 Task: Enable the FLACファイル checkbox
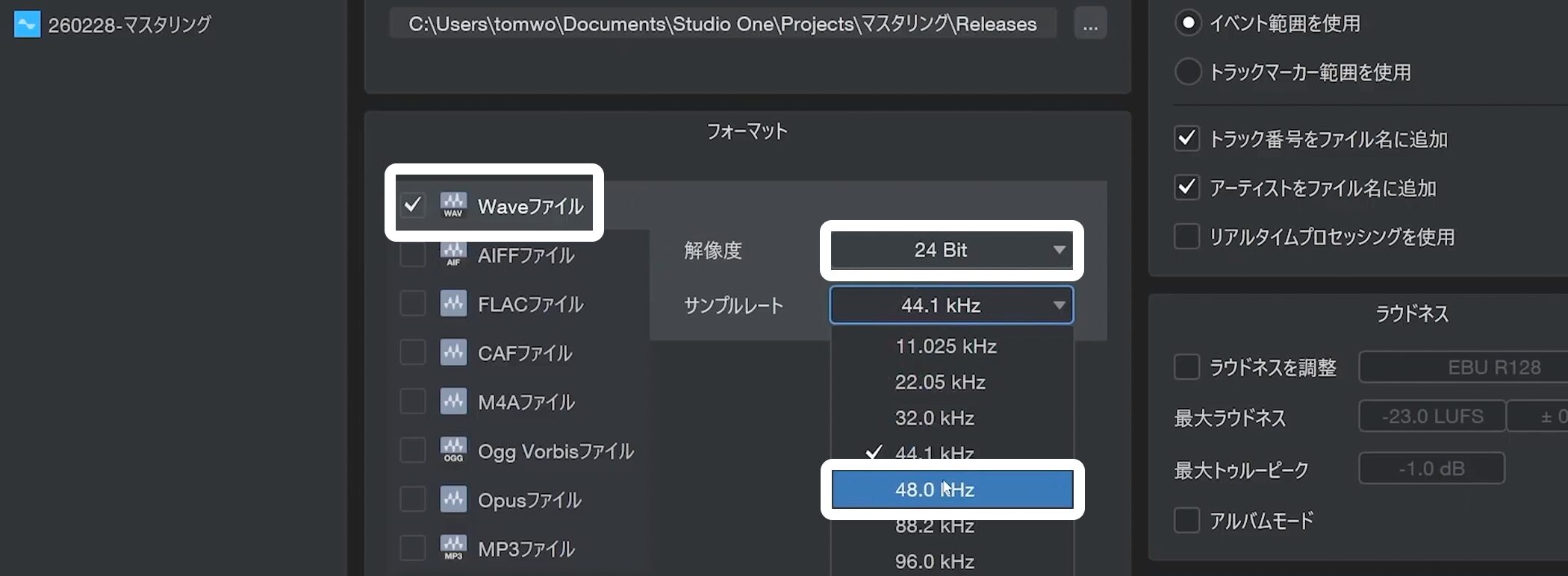point(412,304)
